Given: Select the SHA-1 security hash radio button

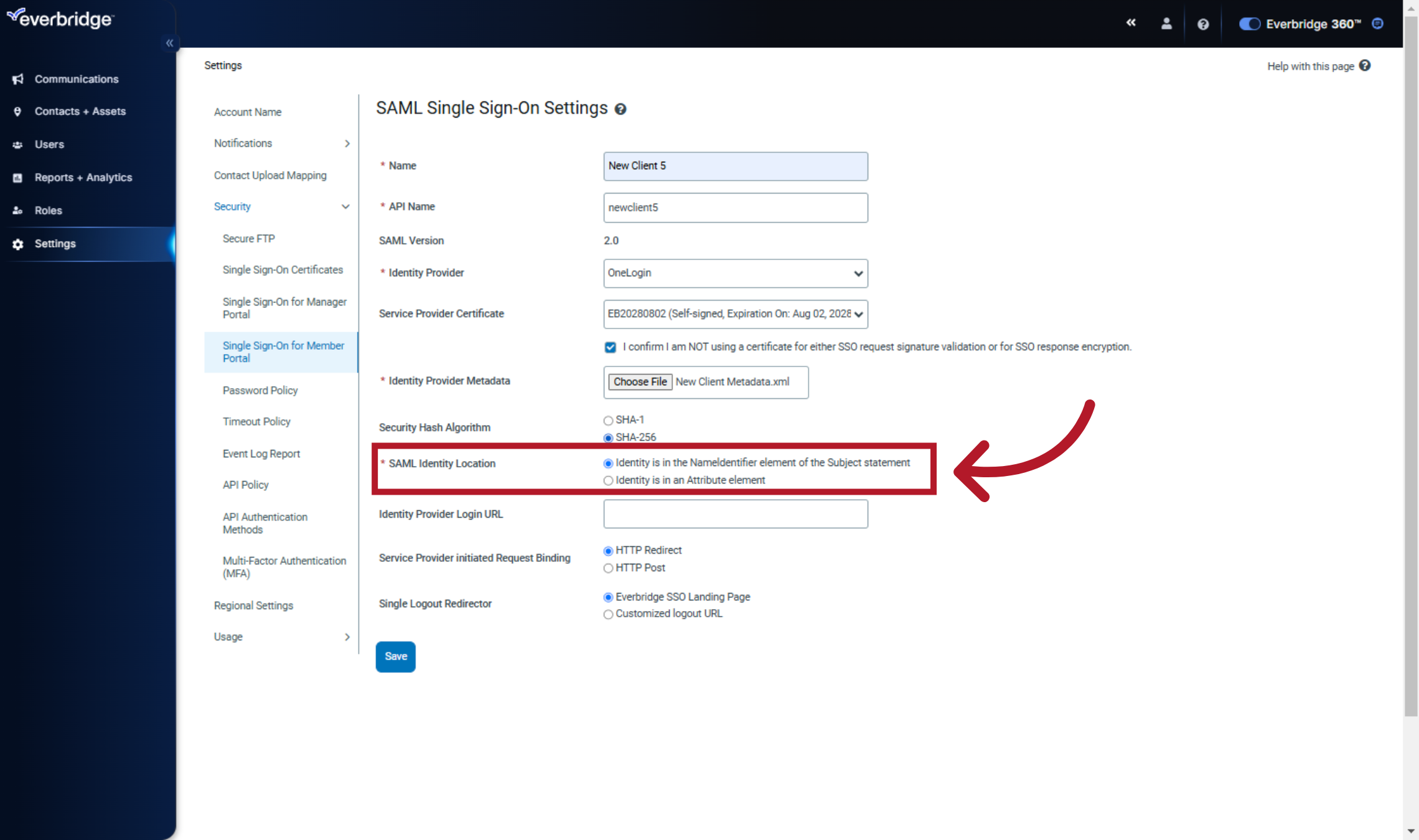Looking at the screenshot, I should point(607,420).
